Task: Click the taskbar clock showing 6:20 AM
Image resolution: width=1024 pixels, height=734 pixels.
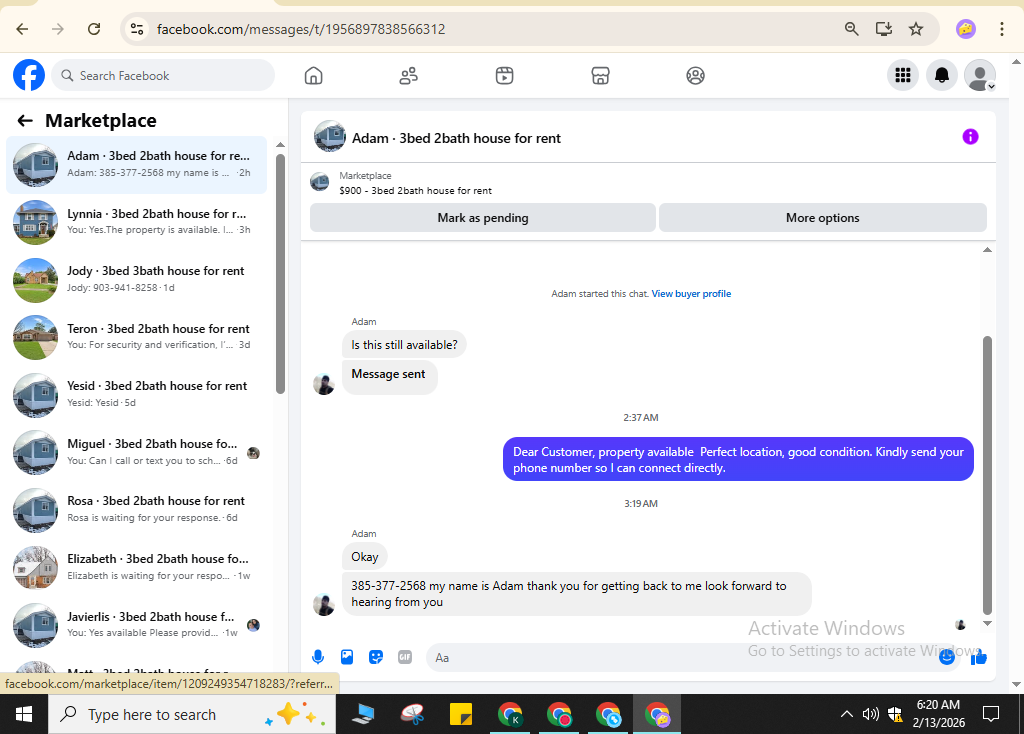Action: click(x=938, y=714)
